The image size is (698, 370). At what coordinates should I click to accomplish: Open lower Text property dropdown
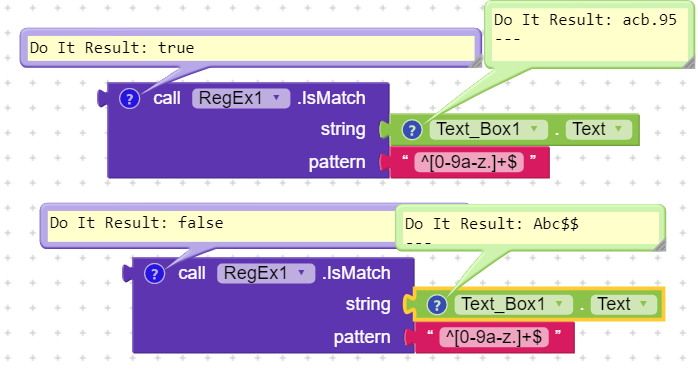(x=623, y=304)
